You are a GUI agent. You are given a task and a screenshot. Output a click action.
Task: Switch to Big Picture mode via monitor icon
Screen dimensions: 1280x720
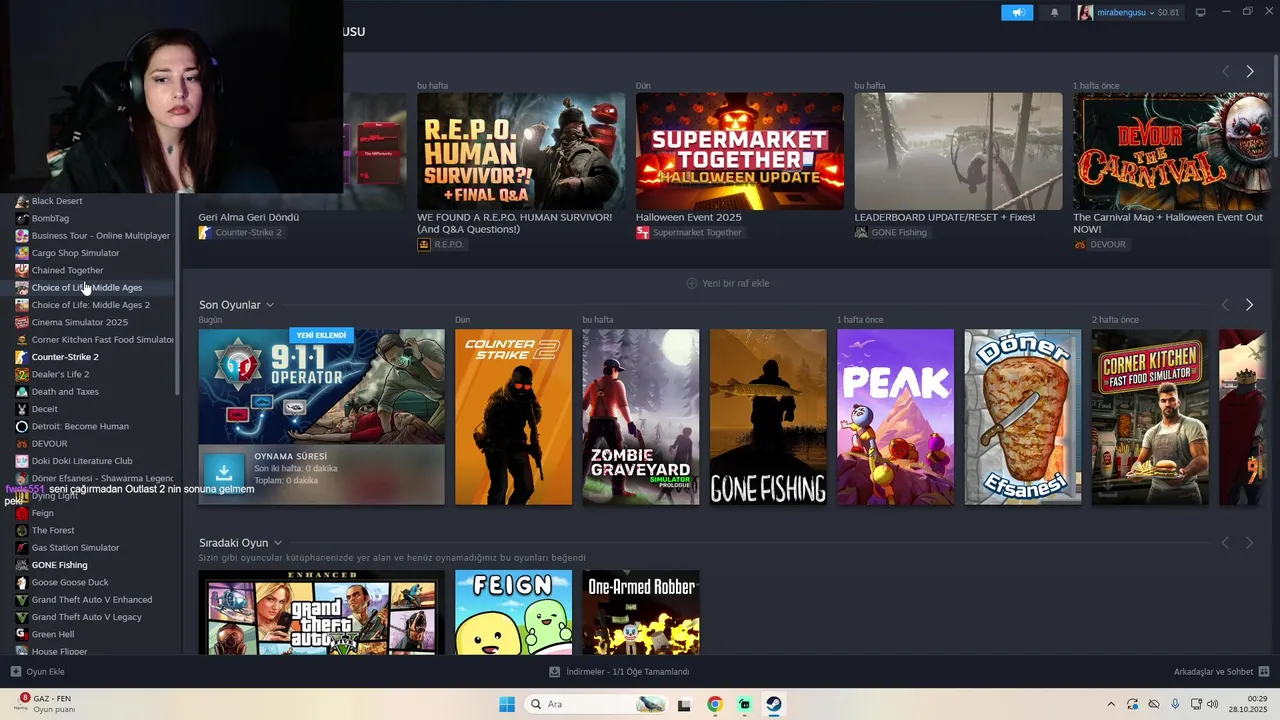1200,13
